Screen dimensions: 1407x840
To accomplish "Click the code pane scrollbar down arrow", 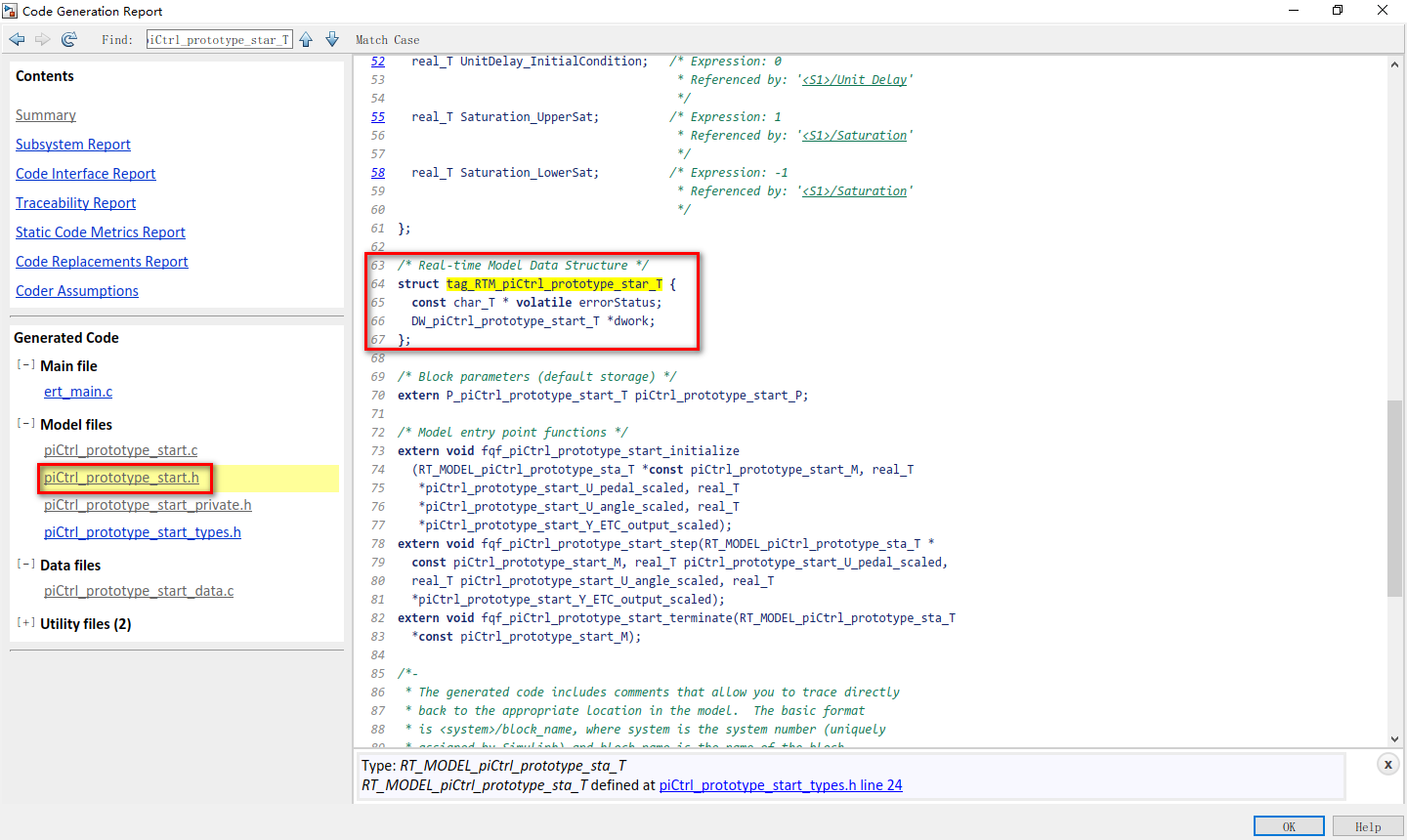I will (x=1394, y=739).
